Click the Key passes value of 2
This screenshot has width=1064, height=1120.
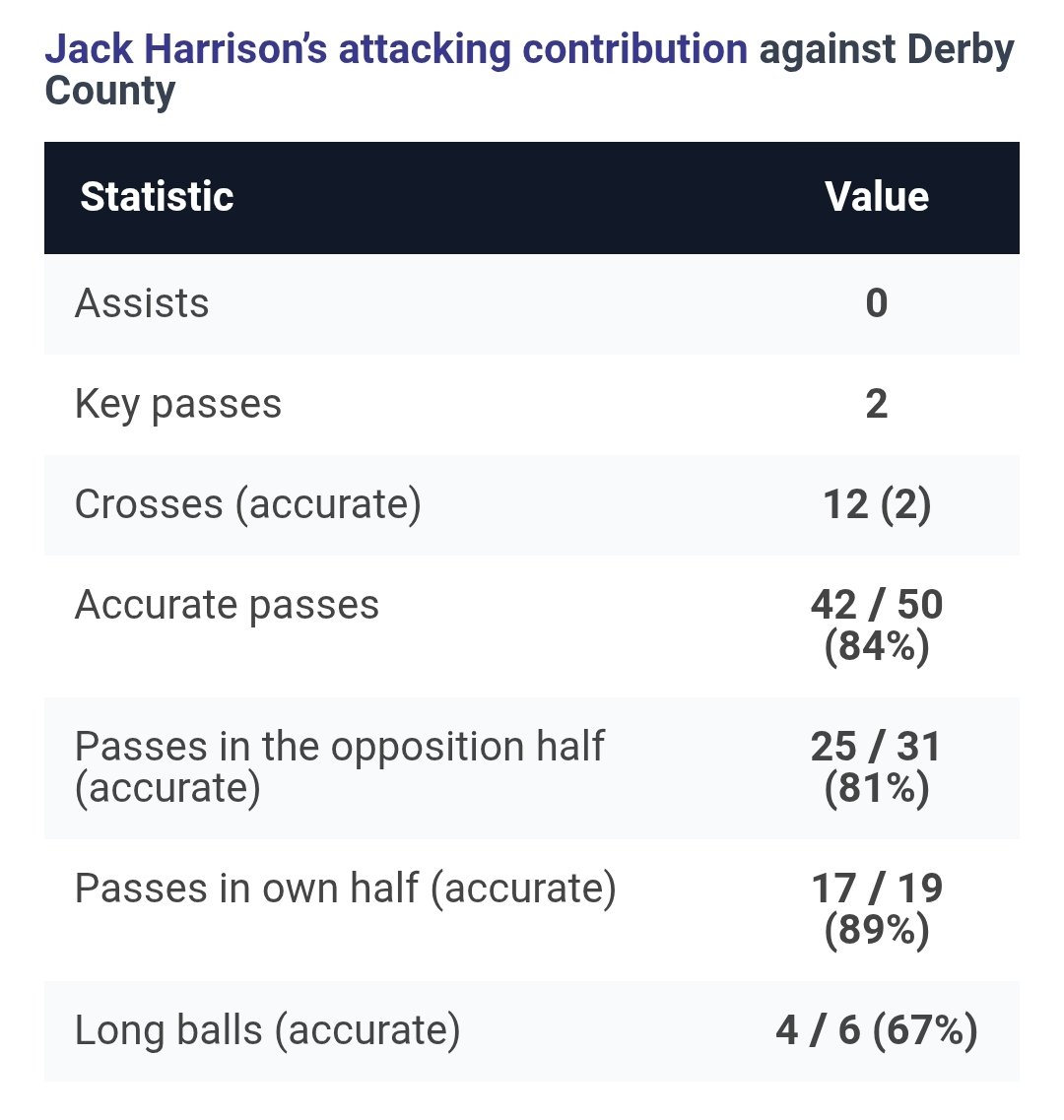(x=877, y=404)
